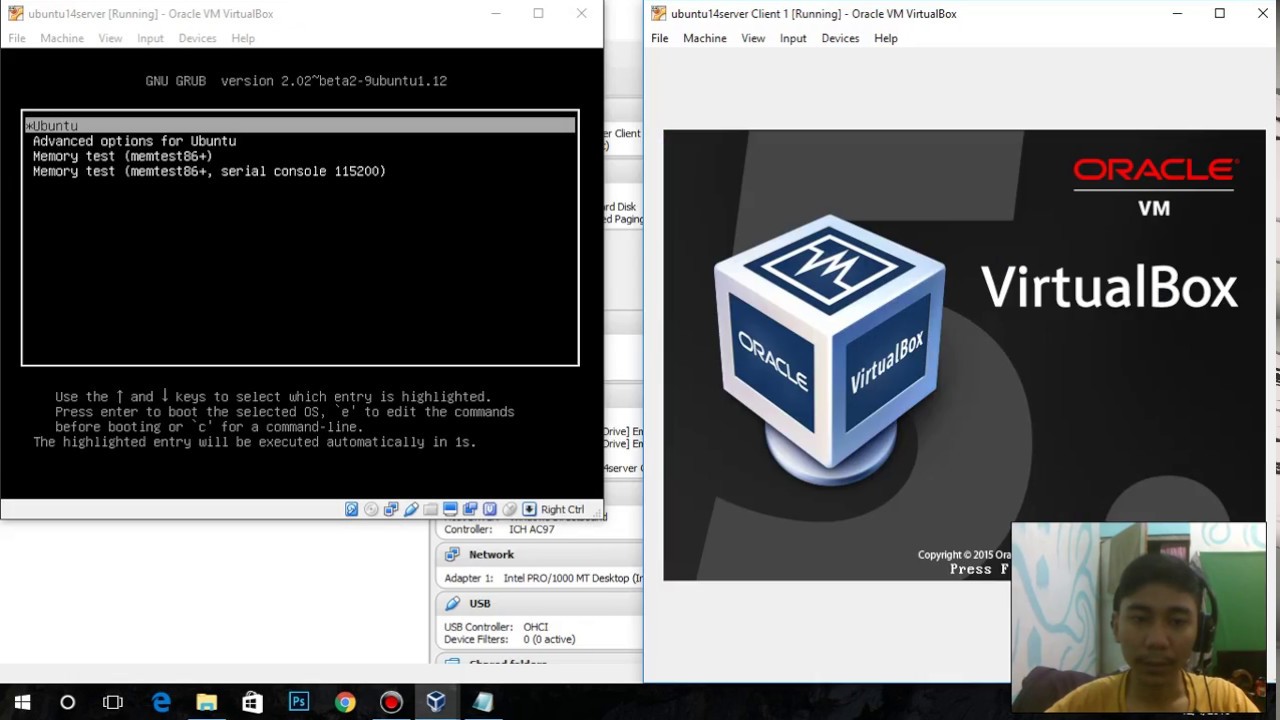
Task: Click the red screen recorder taskbar icon
Action: point(390,702)
